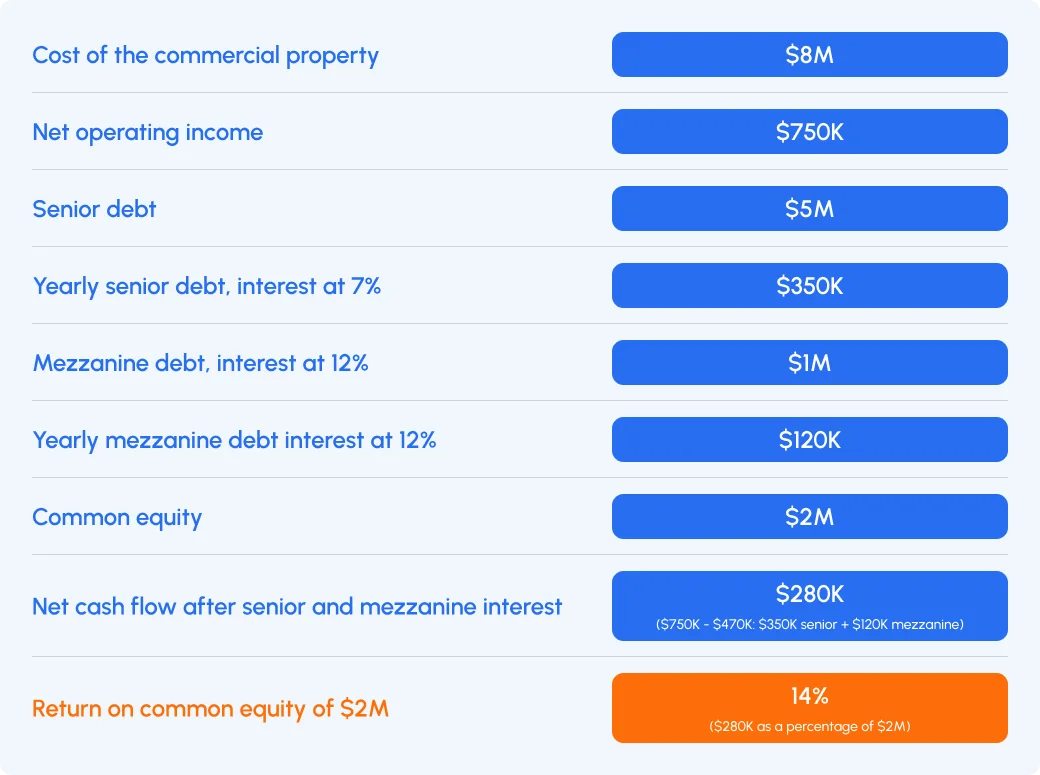The width and height of the screenshot is (1040, 775).
Task: Click the orange 14% return box
Action: click(809, 708)
